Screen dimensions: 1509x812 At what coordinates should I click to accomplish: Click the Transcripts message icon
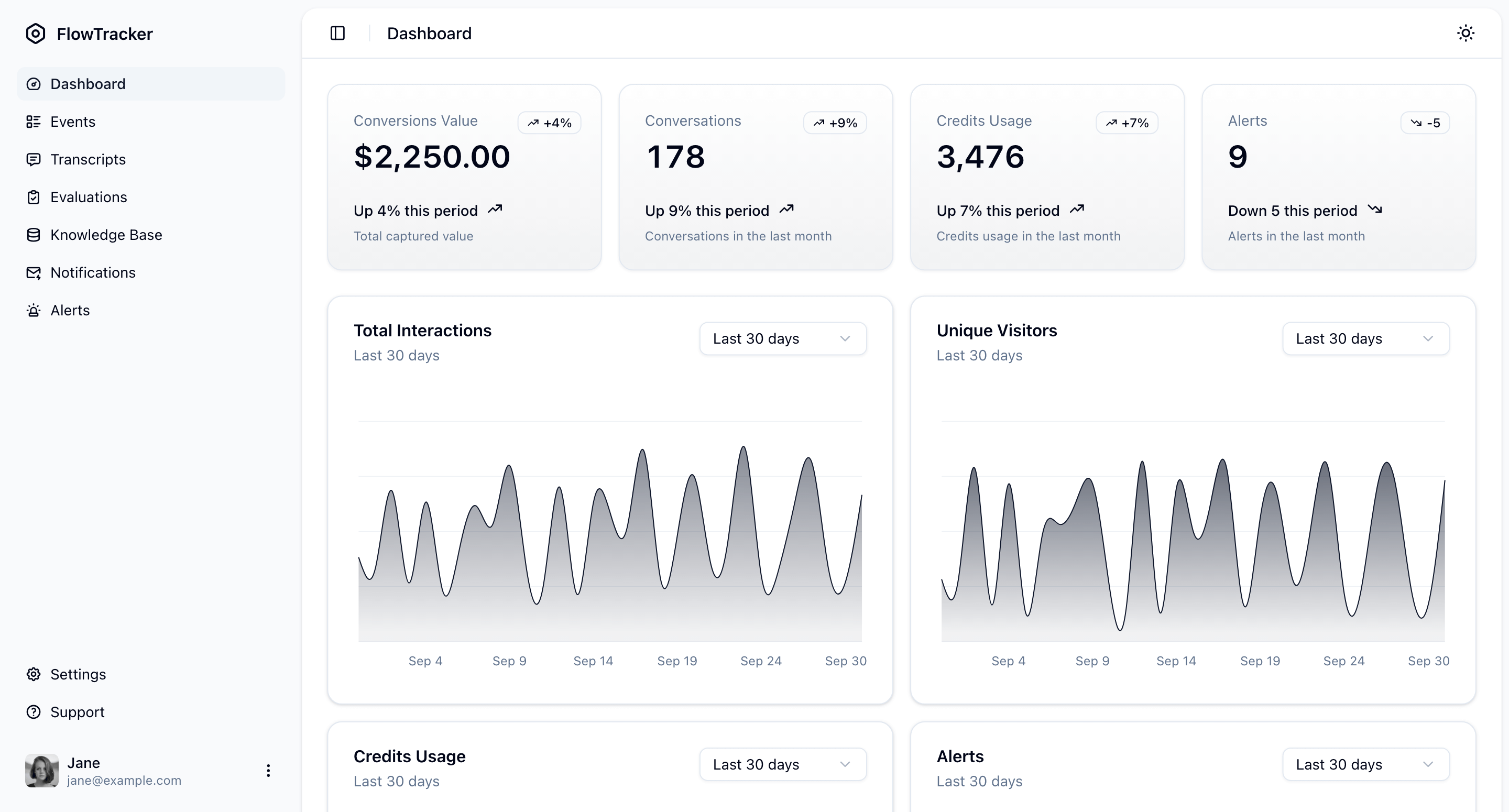click(34, 159)
